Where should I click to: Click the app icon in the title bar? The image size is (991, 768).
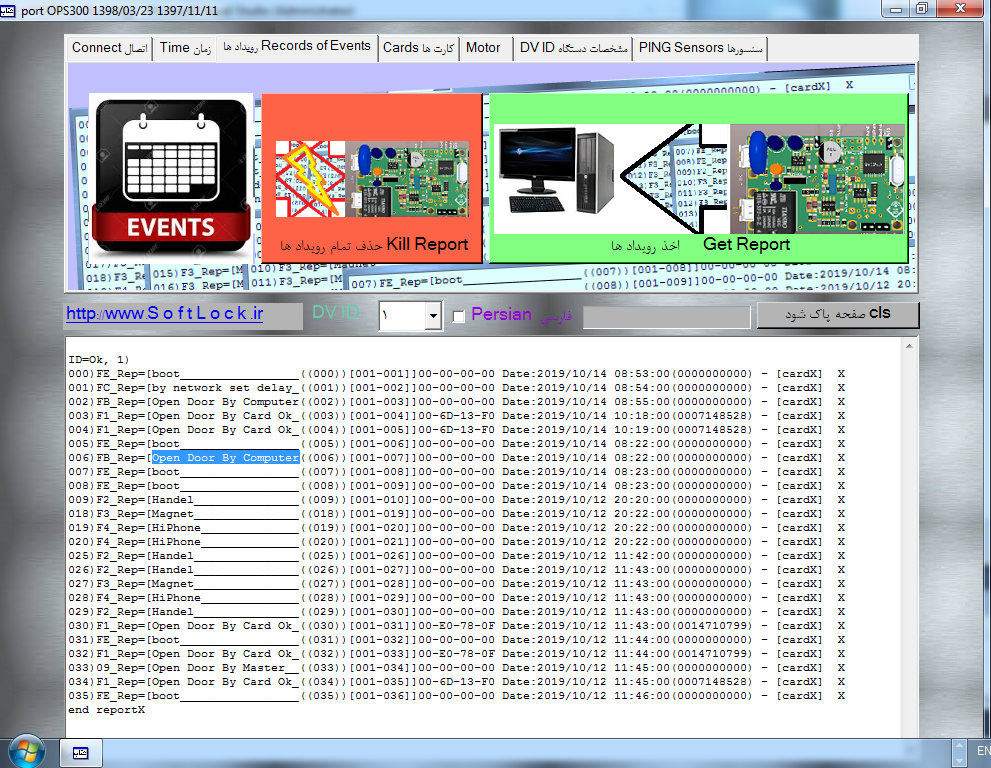pyautogui.click(x=9, y=9)
